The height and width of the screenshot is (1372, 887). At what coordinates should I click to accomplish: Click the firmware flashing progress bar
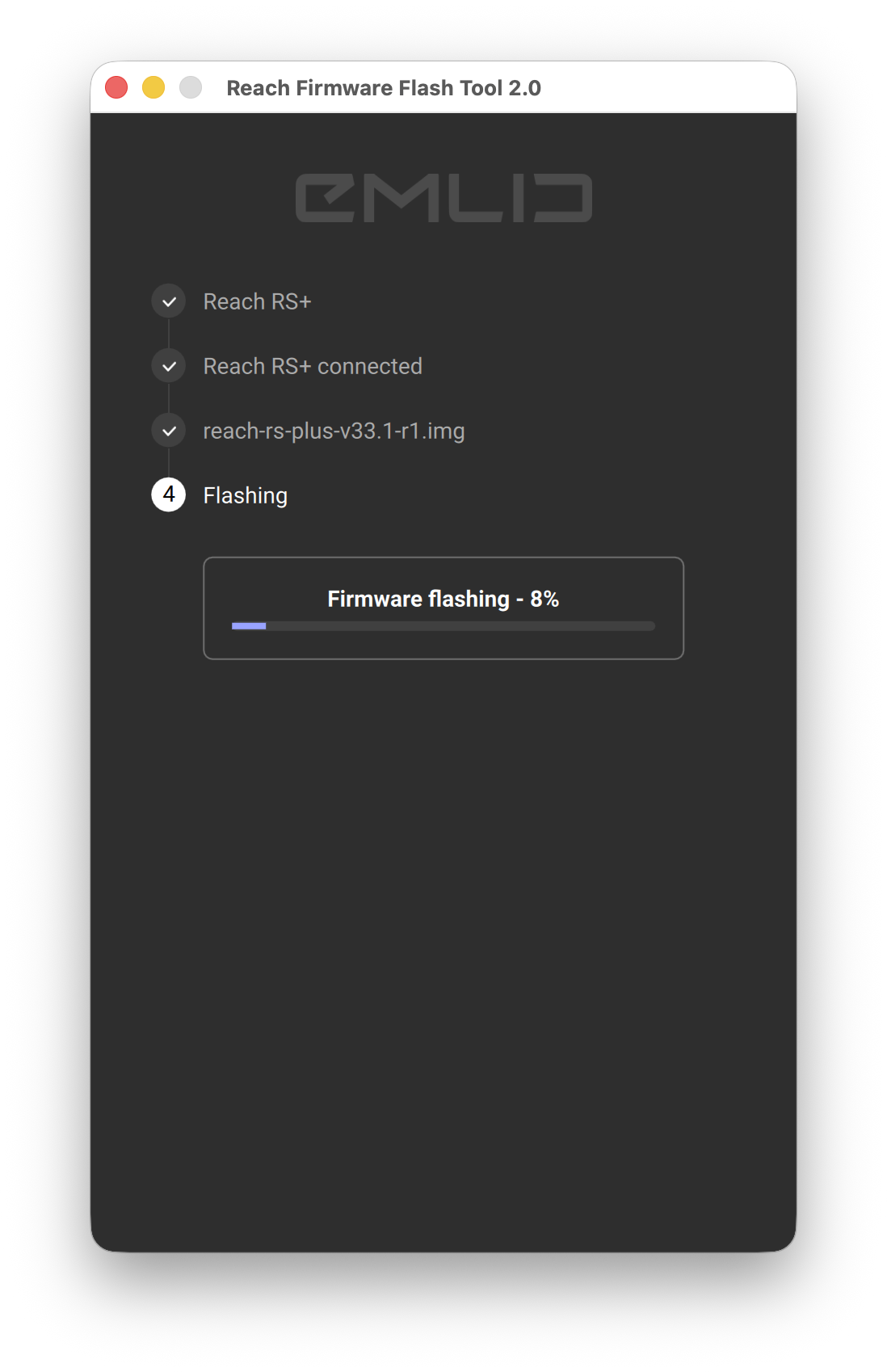[443, 626]
